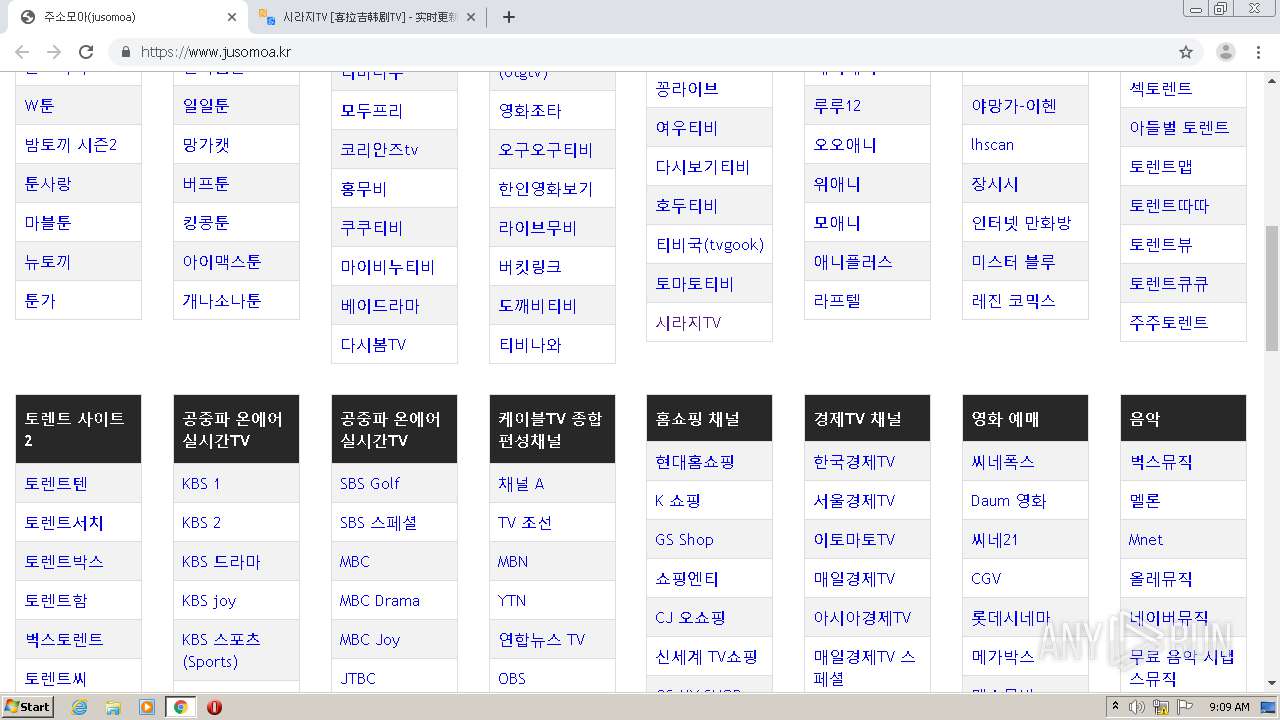This screenshot has width=1280, height=720.
Task: Reload the jusomoa page
Action: pyautogui.click(x=86, y=52)
